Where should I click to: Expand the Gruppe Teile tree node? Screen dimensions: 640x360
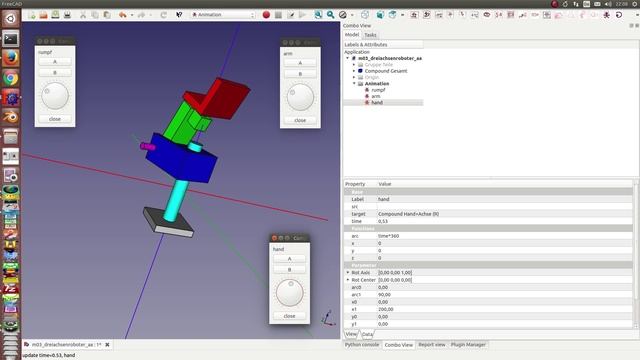pos(354,64)
